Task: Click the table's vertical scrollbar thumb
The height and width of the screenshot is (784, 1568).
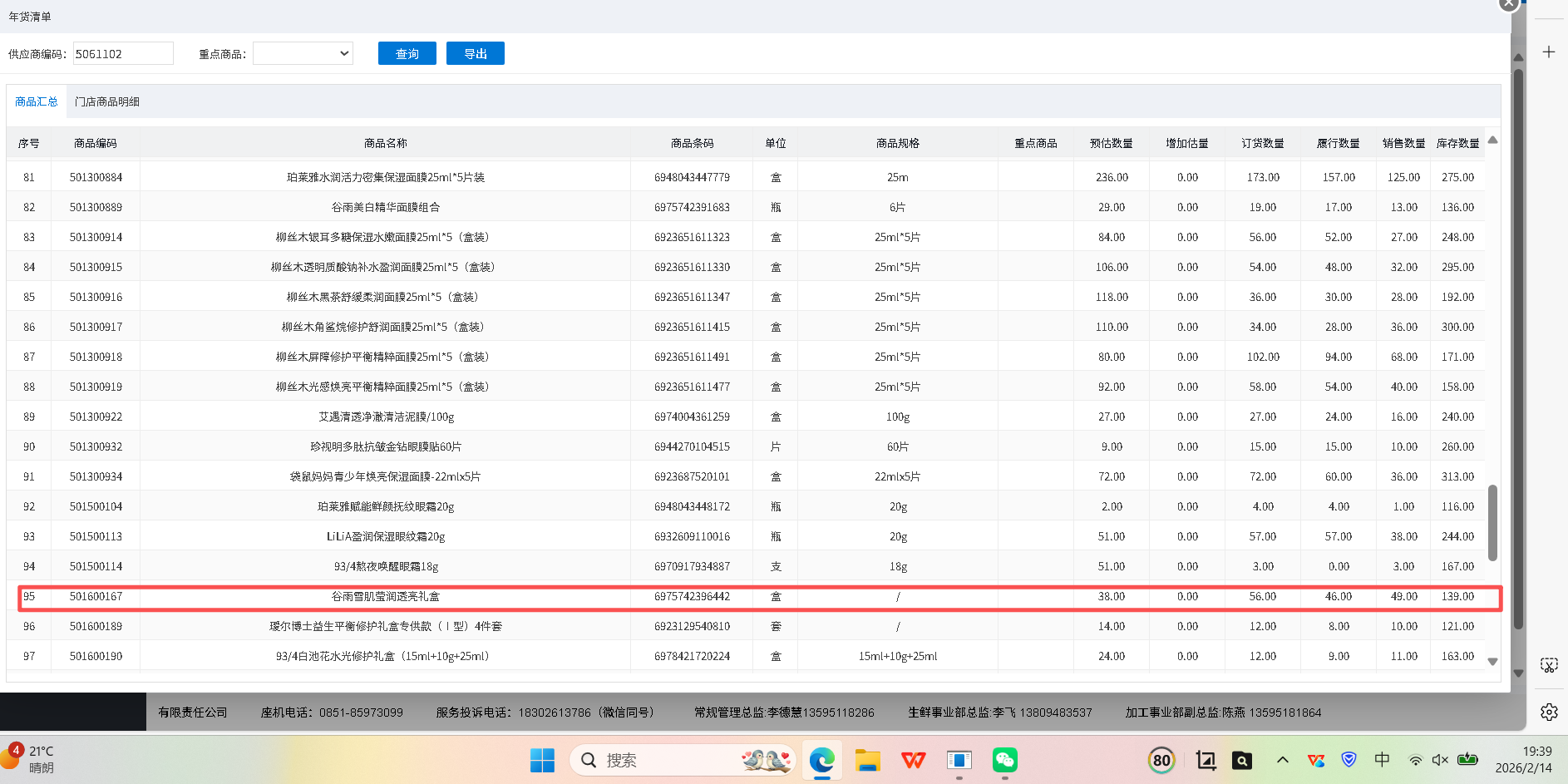Action: [1492, 522]
